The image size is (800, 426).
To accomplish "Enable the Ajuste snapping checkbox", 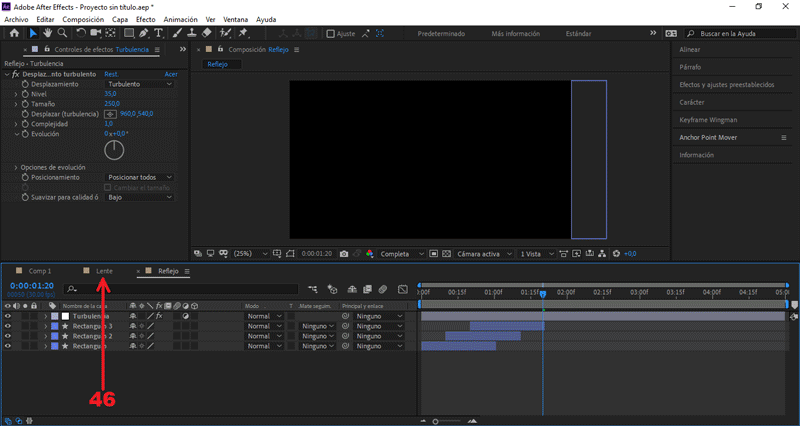I will (331, 33).
